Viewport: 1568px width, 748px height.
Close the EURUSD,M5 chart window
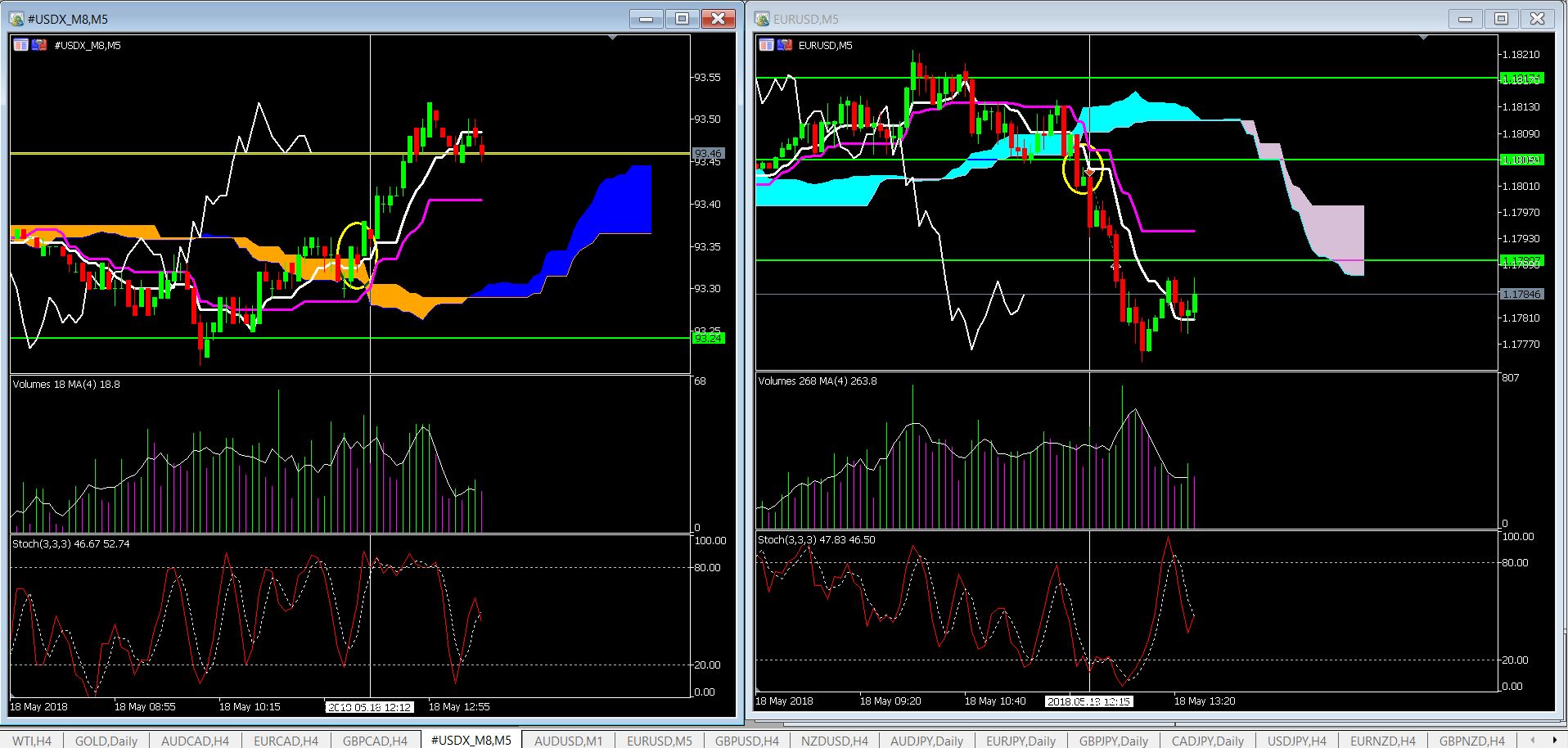coord(1537,19)
